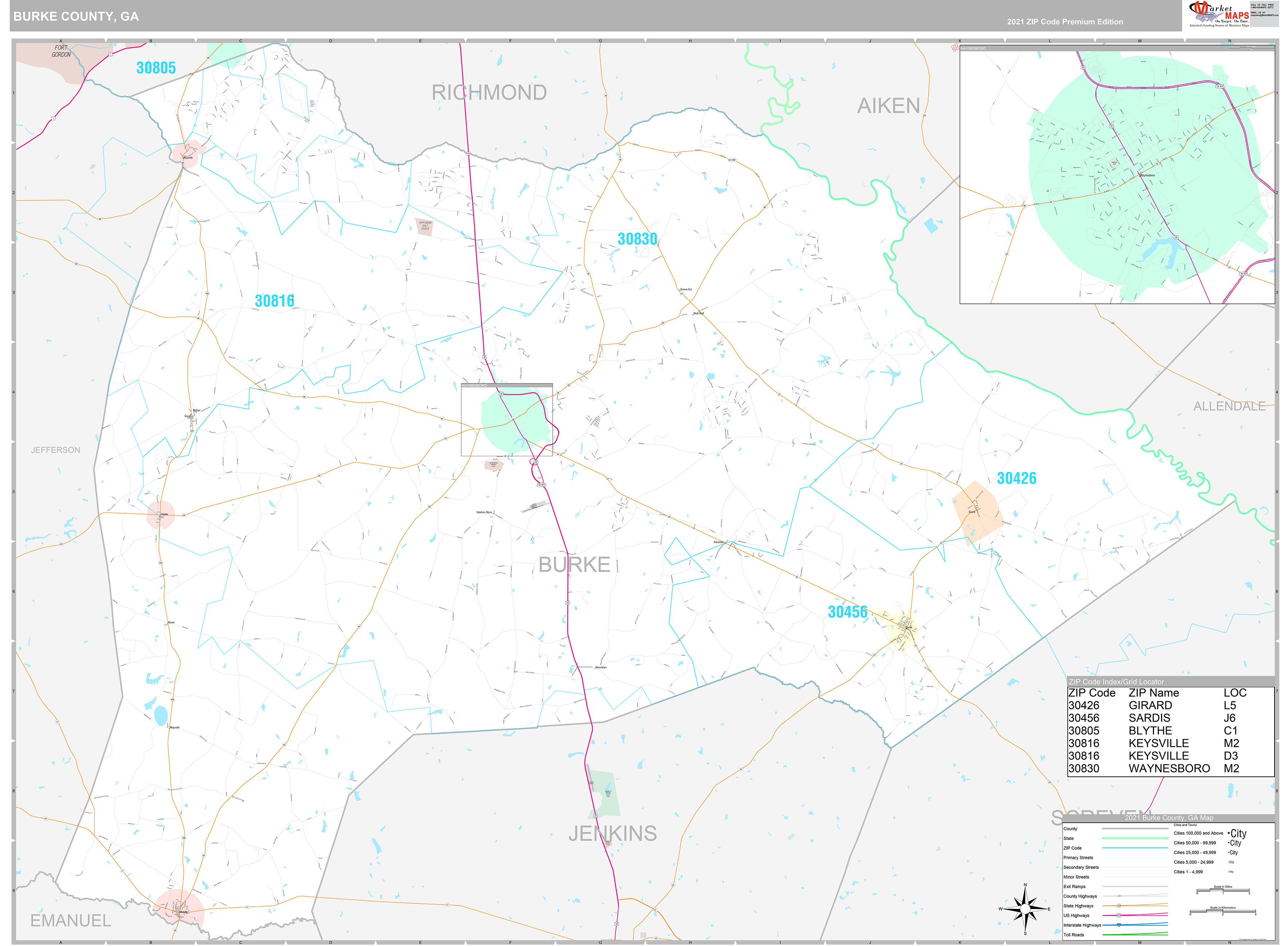The height and width of the screenshot is (946, 1288).
Task: Click the State Highways route marker in legend
Action: tap(1119, 906)
